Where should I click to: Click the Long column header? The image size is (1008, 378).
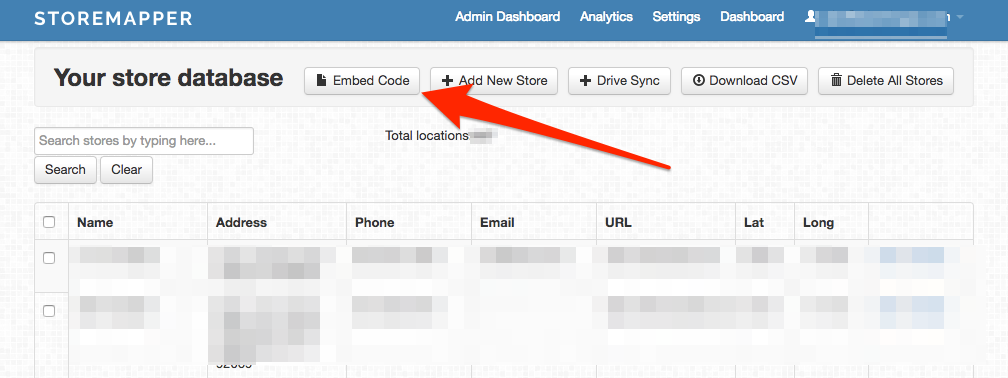818,222
